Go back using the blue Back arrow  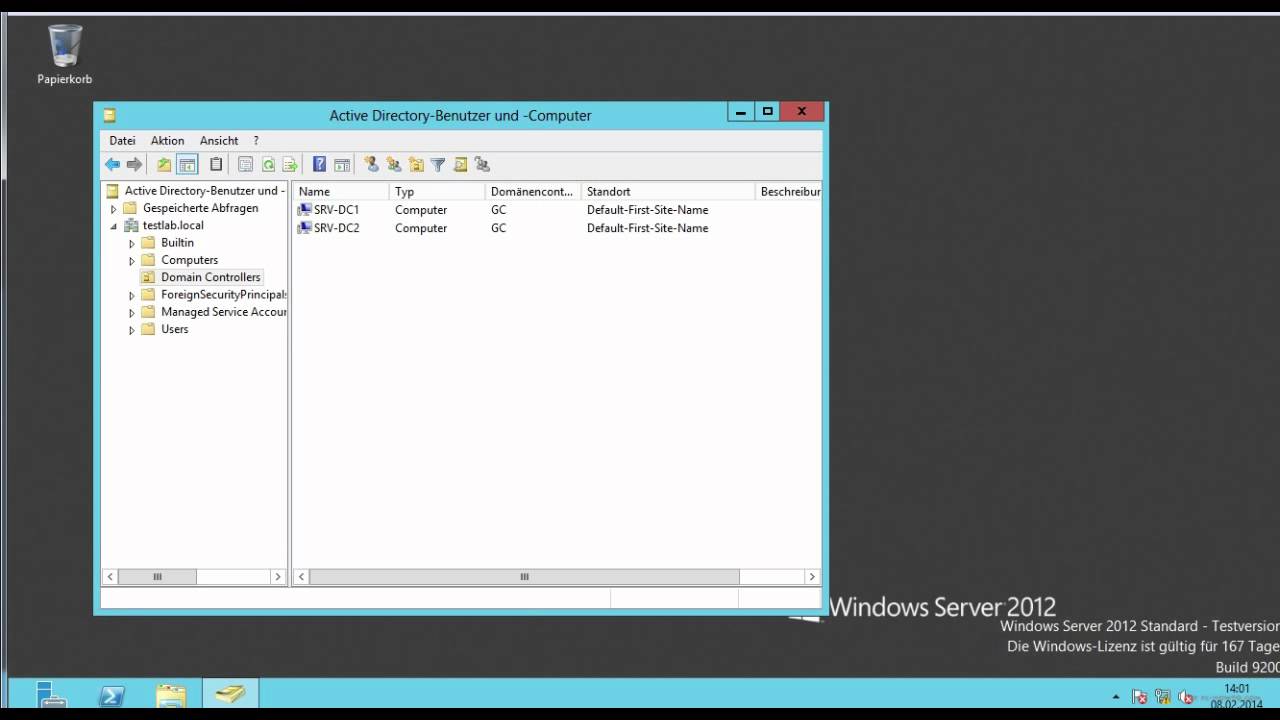[112, 165]
